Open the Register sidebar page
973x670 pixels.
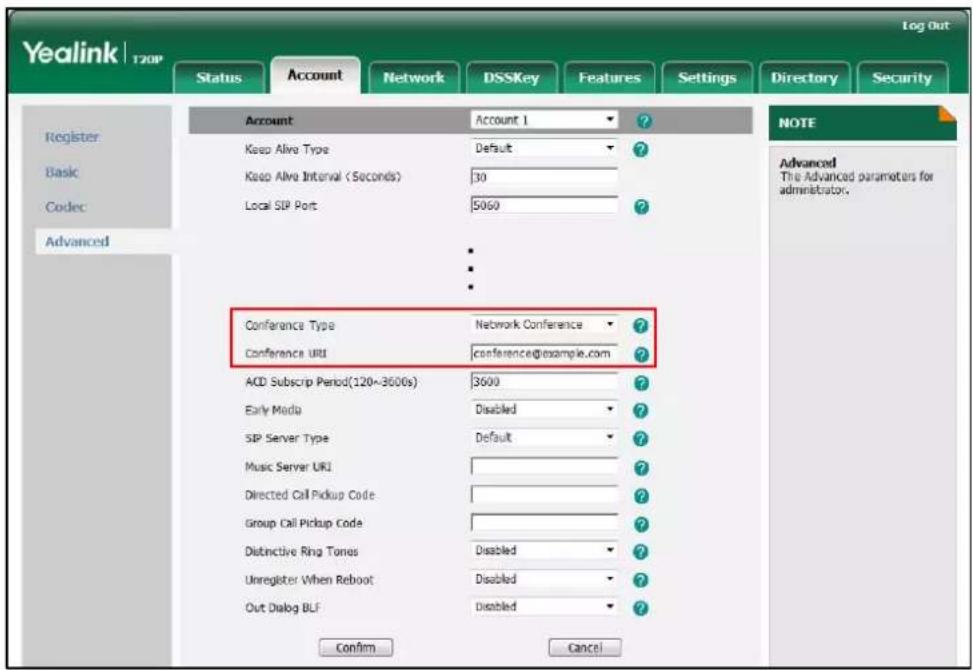[72, 137]
